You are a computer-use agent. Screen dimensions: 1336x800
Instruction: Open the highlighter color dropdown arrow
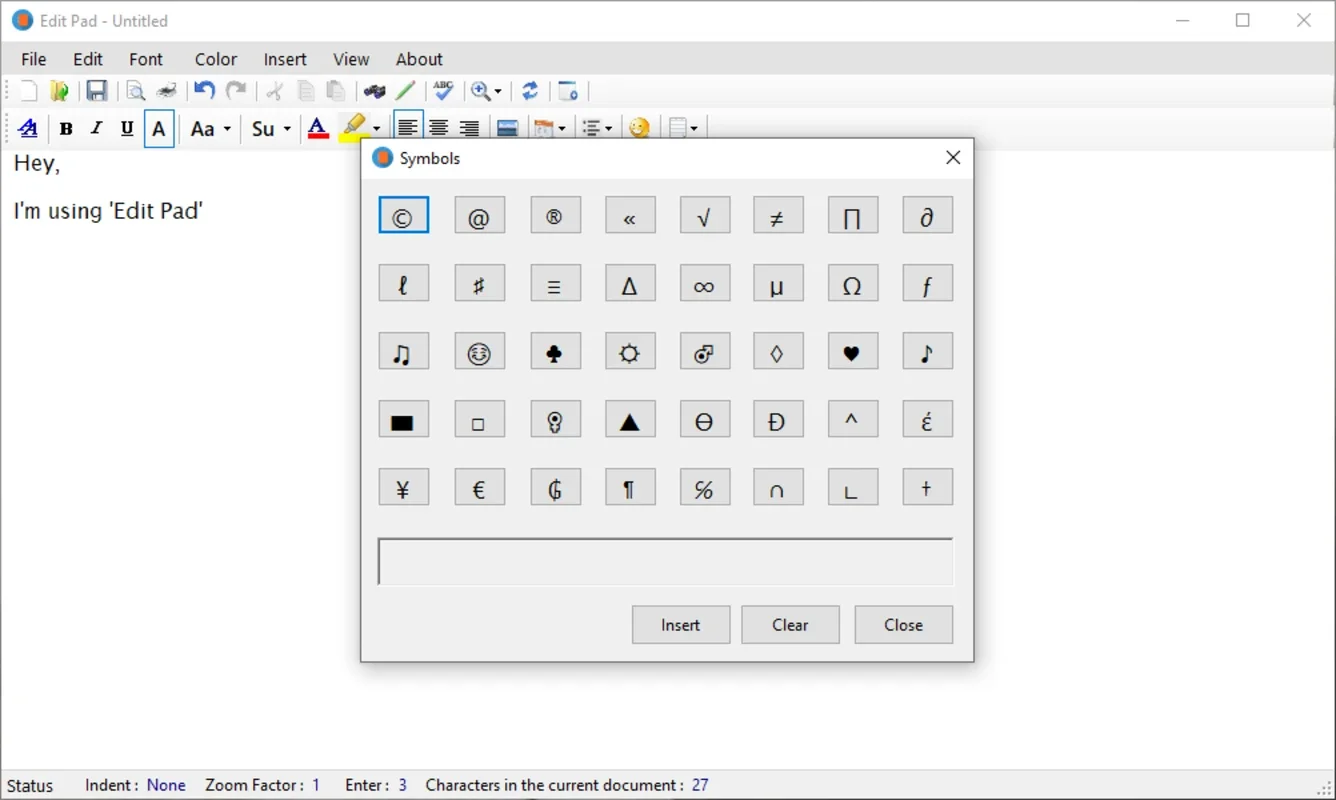coord(376,129)
